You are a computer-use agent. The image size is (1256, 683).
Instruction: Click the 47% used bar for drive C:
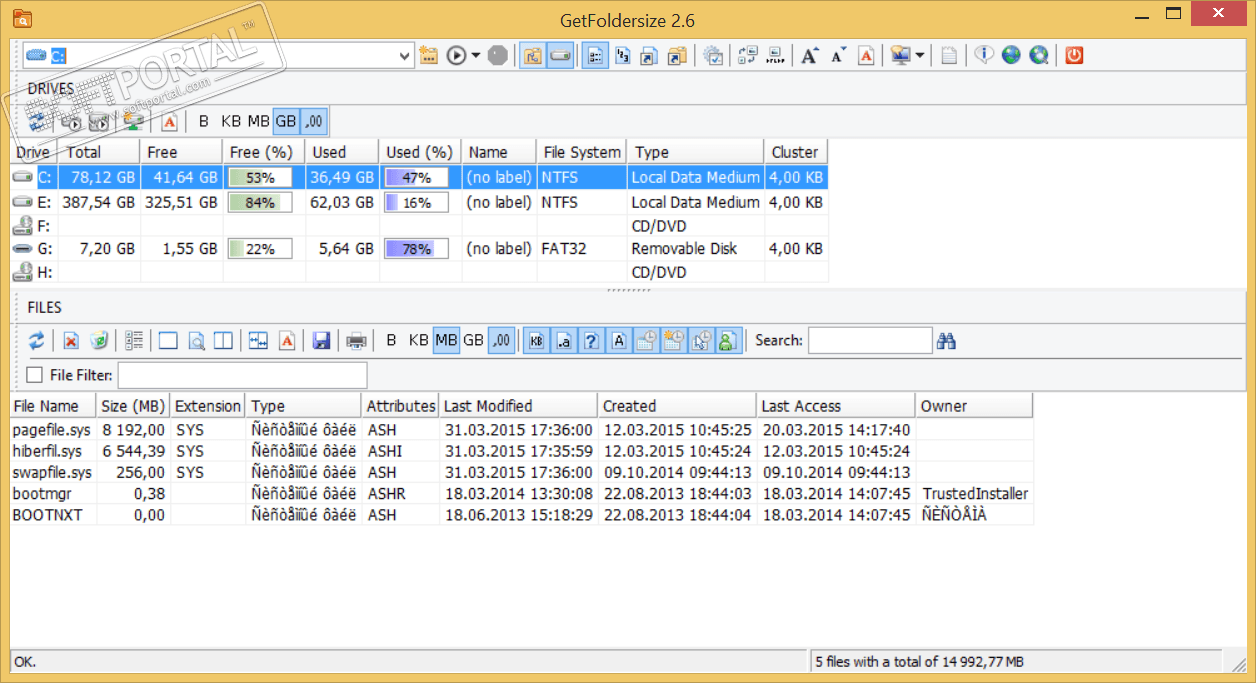[416, 177]
